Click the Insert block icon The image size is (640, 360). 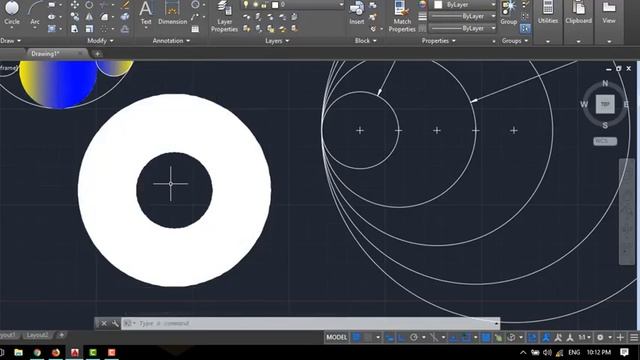tap(357, 13)
